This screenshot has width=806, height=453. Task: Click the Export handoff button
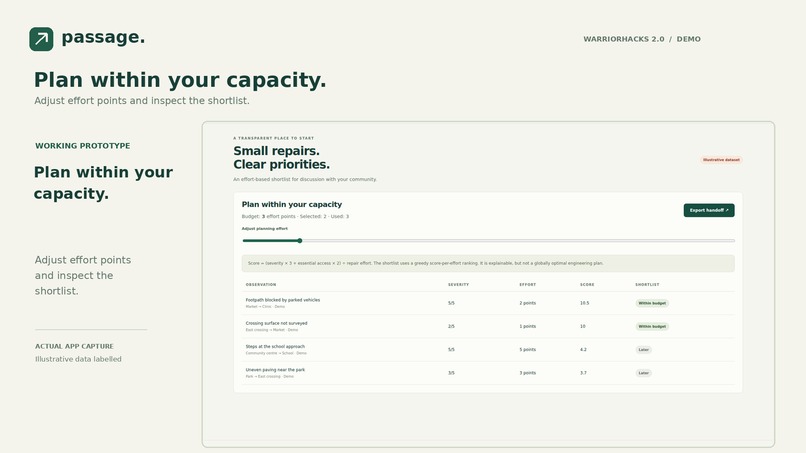(x=709, y=210)
